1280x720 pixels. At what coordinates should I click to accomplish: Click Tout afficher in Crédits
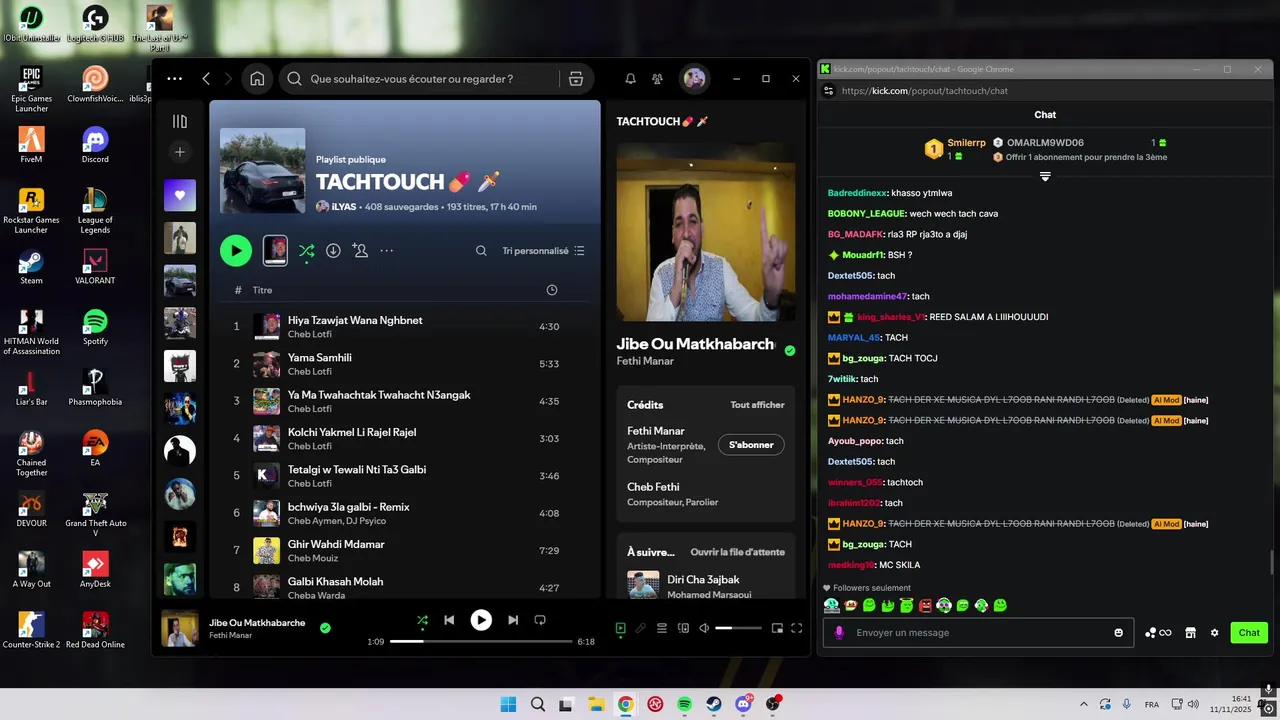(757, 405)
